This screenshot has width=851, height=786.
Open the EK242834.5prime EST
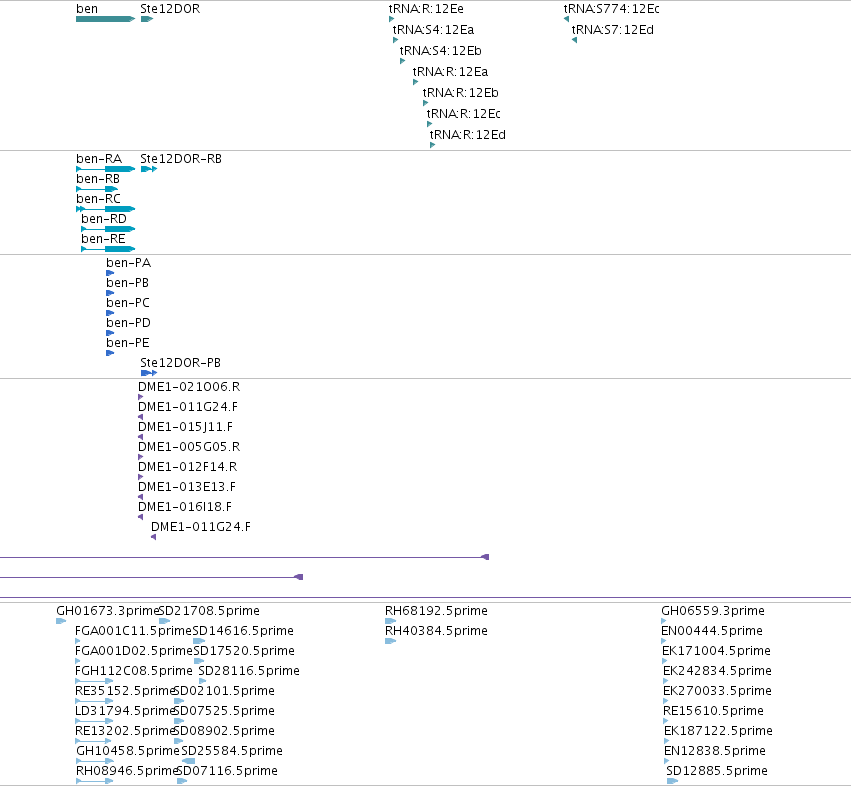[666, 681]
